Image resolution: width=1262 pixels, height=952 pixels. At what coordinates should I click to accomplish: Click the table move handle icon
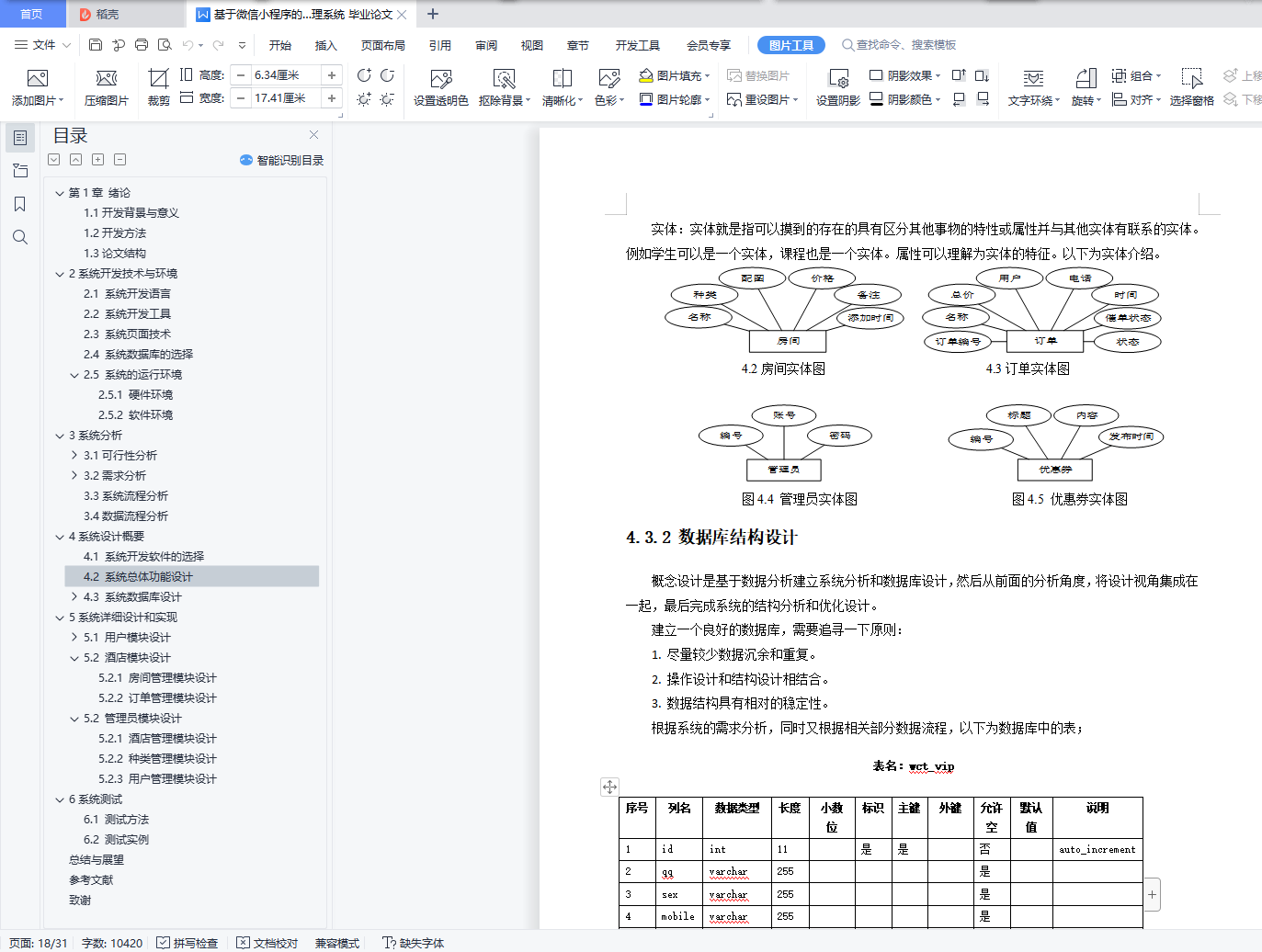tap(609, 787)
